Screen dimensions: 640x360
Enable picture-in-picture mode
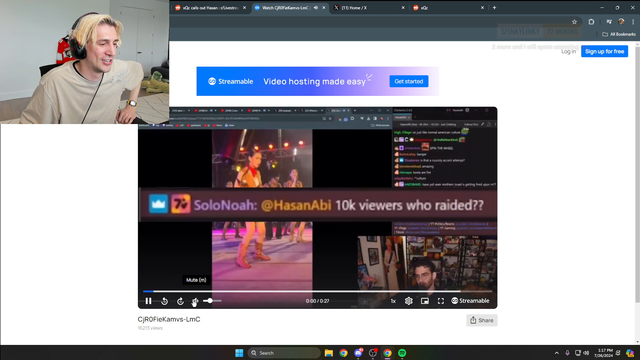click(x=425, y=301)
